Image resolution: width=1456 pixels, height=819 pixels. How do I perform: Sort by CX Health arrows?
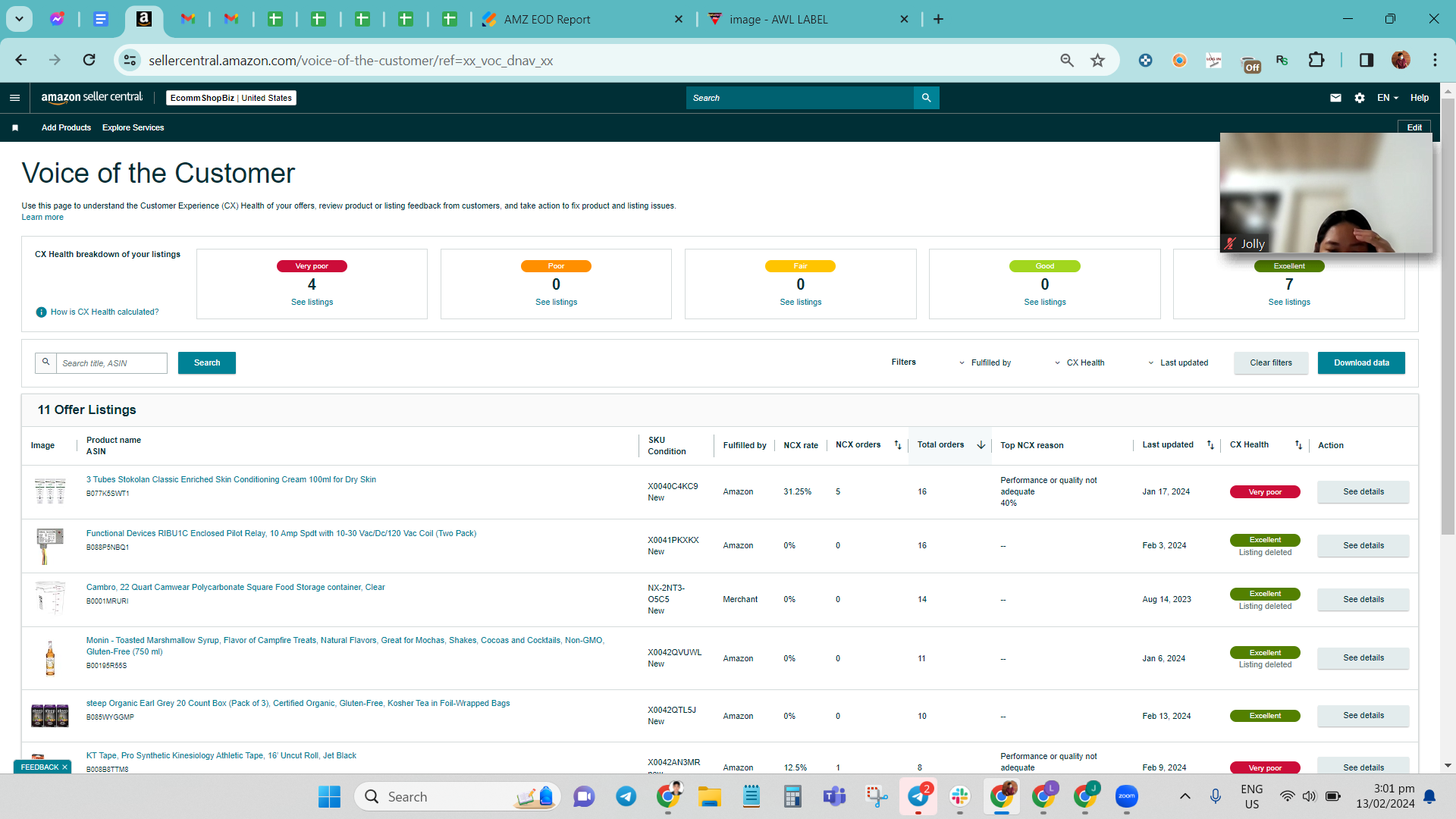[1298, 445]
